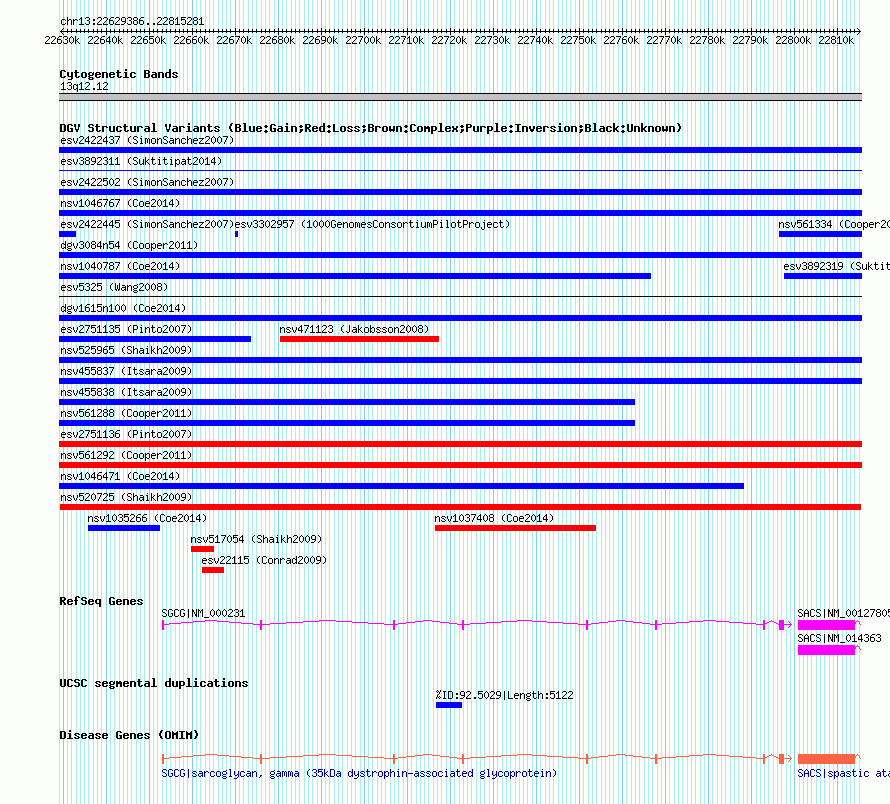
Task: Click esv2751136 (Pinto2007) label
Action: point(126,434)
